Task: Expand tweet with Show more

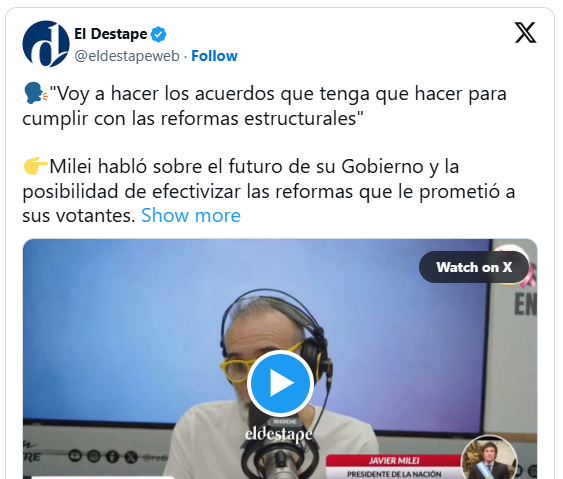Action: click(191, 215)
